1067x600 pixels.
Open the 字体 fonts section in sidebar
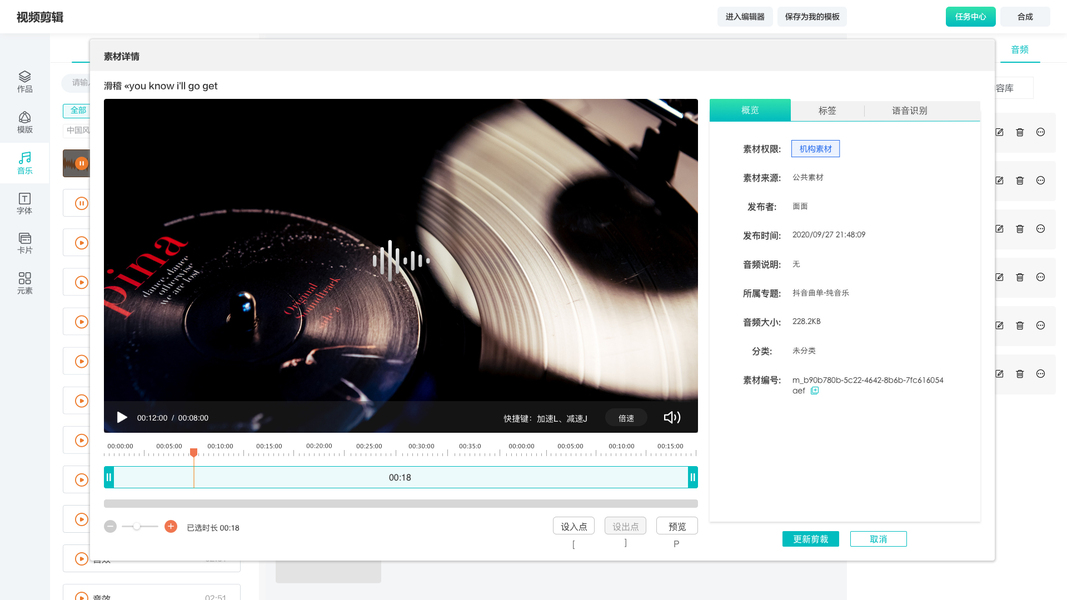coord(24,203)
